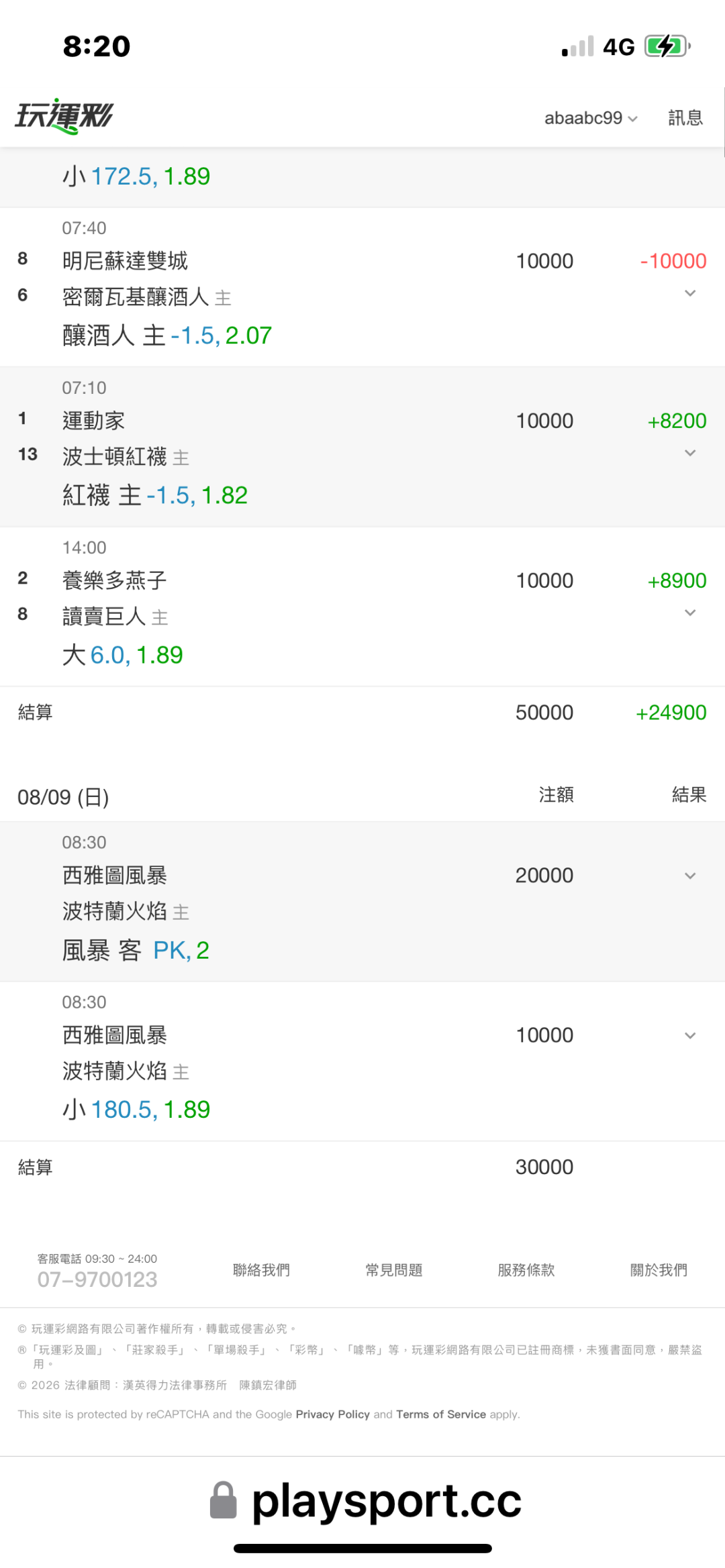Image resolution: width=725 pixels, height=1568 pixels.
Task: Expand the 小 180.5 bet chevron
Action: (x=690, y=1035)
